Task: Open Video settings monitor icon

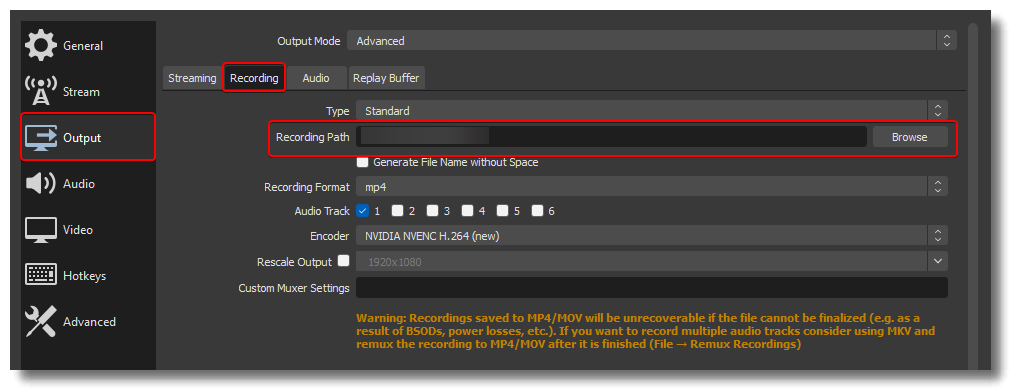Action: click(x=41, y=229)
